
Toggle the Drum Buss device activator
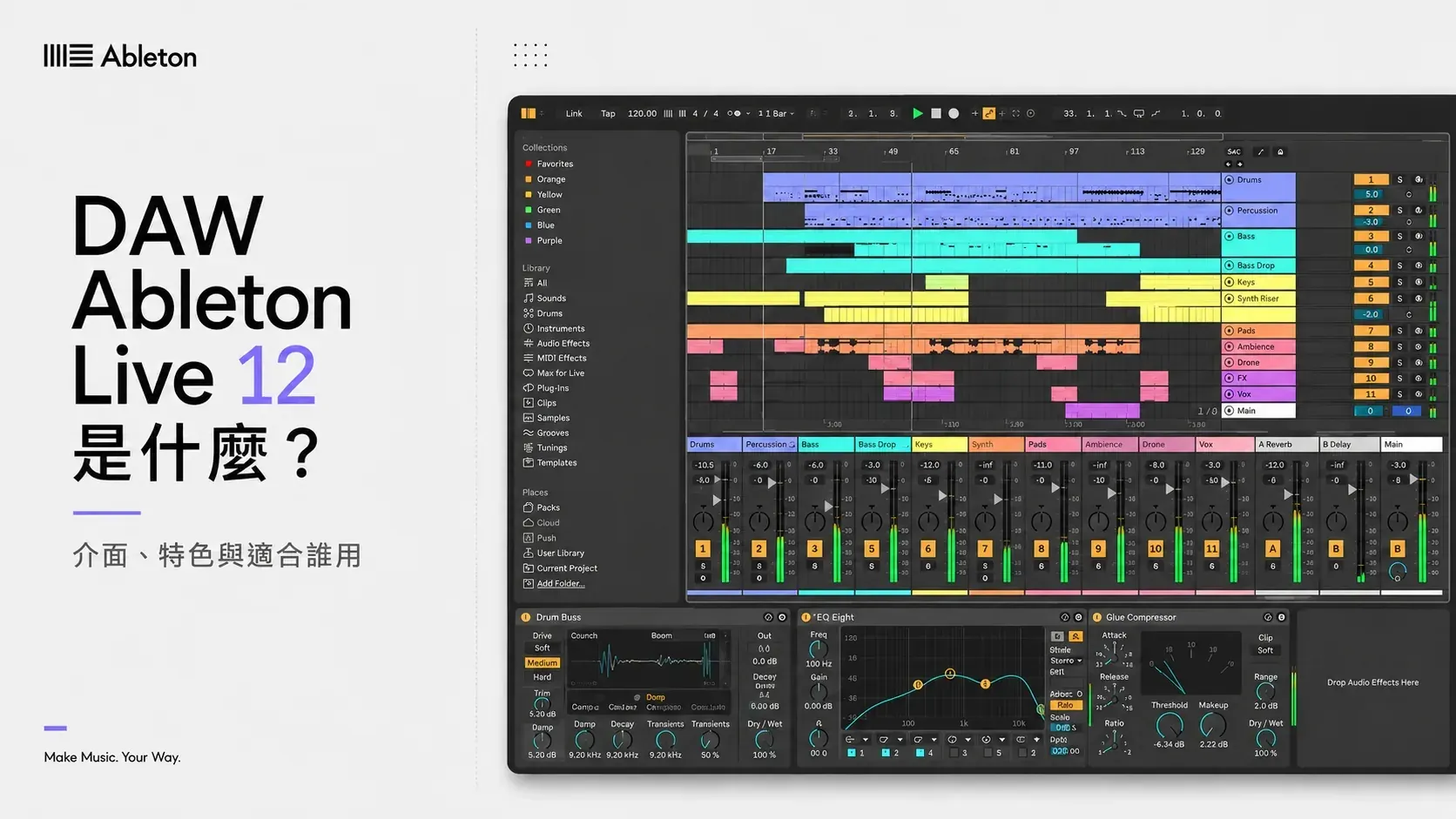point(525,617)
